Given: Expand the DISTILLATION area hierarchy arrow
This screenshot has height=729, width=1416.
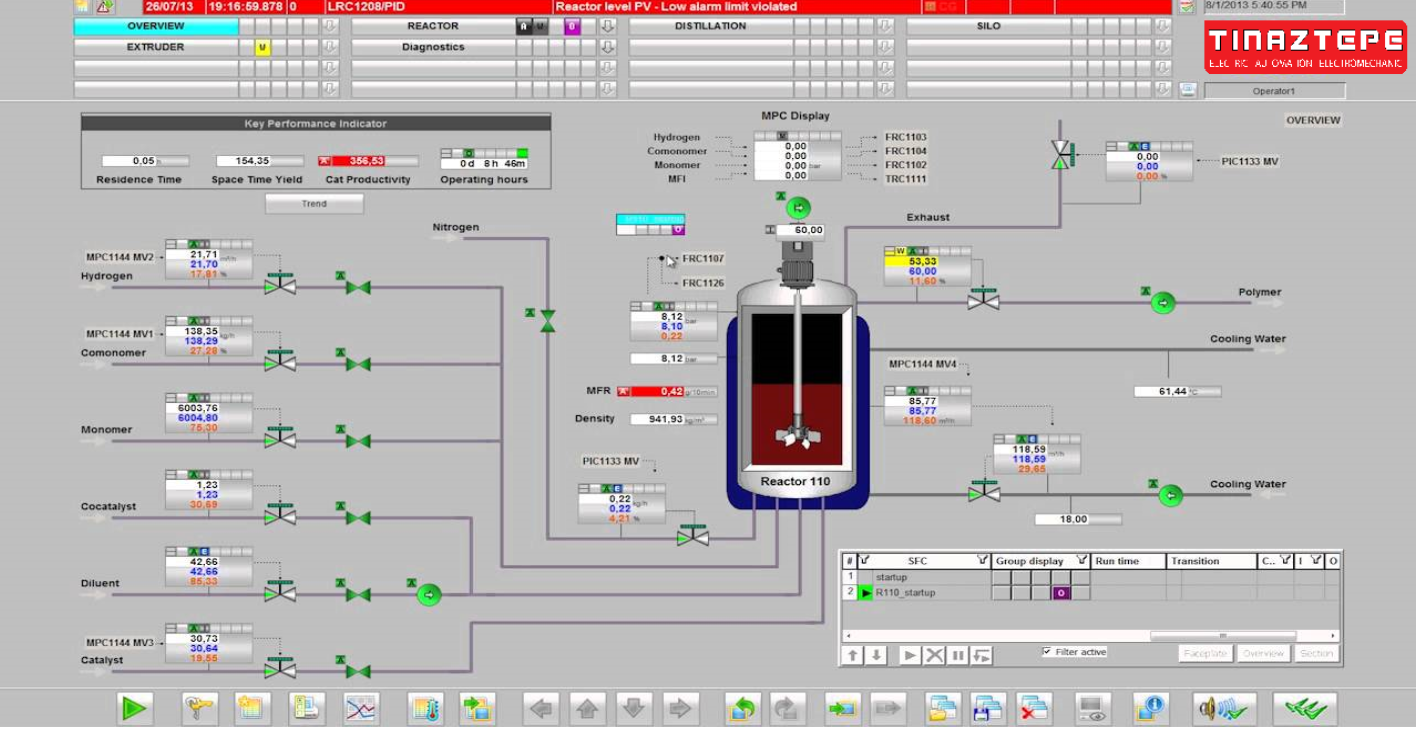Looking at the screenshot, I should (x=885, y=26).
